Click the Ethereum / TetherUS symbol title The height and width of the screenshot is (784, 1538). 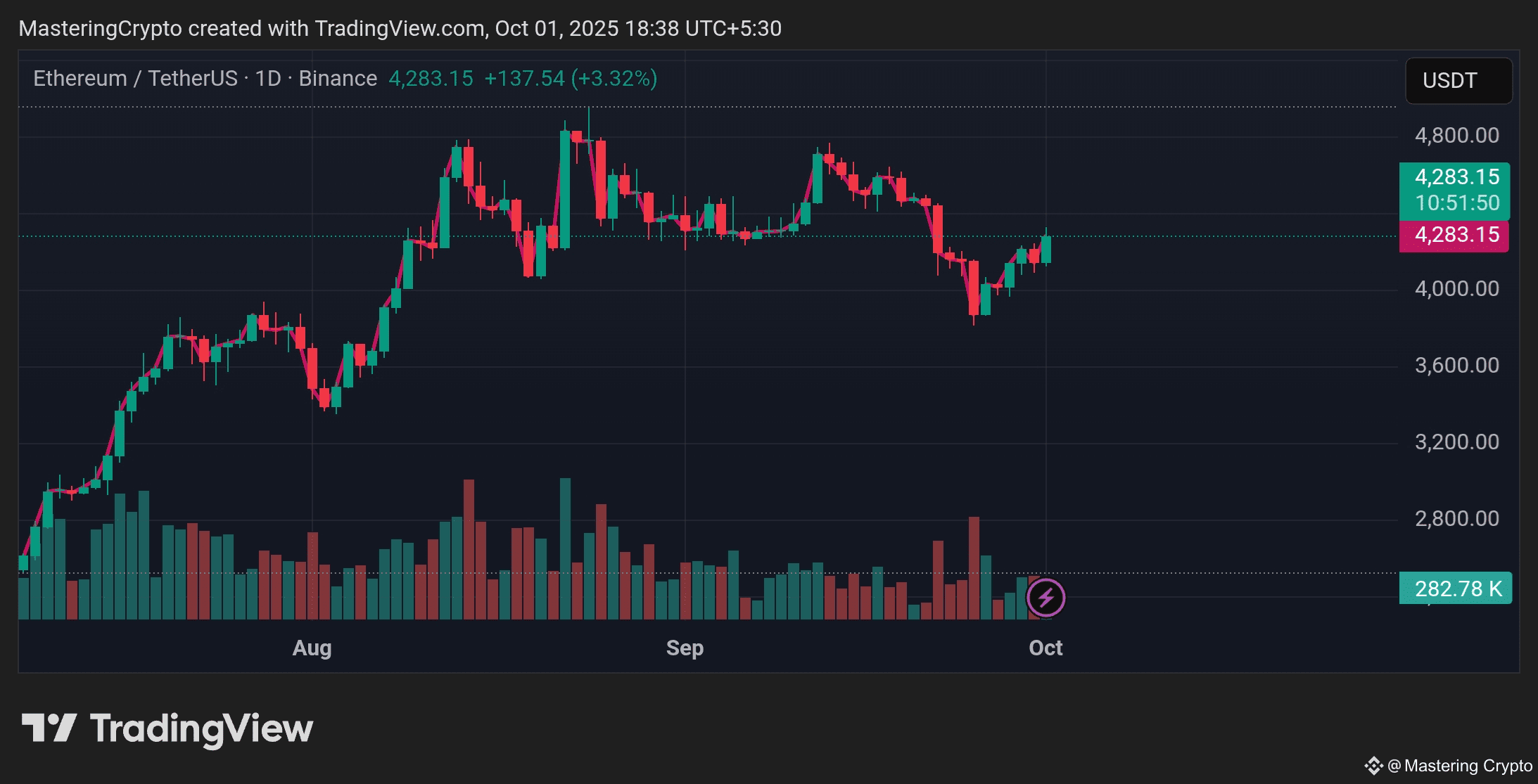pyautogui.click(x=135, y=78)
